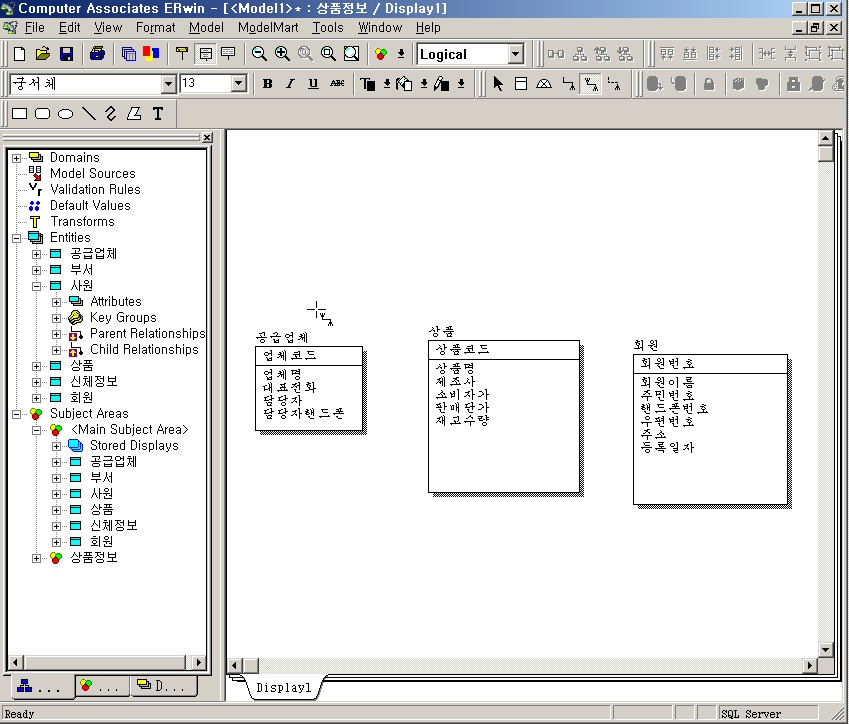Viewport: 849px width, 724px height.
Task: Open the Tools menu
Action: (328, 27)
